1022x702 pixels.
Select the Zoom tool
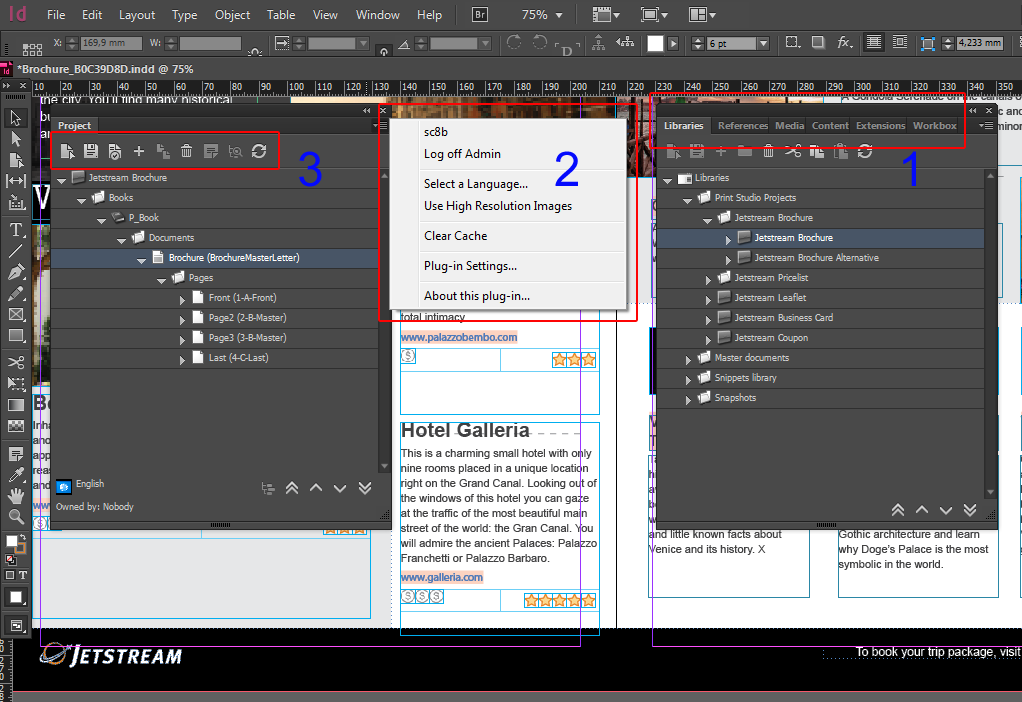pos(16,517)
